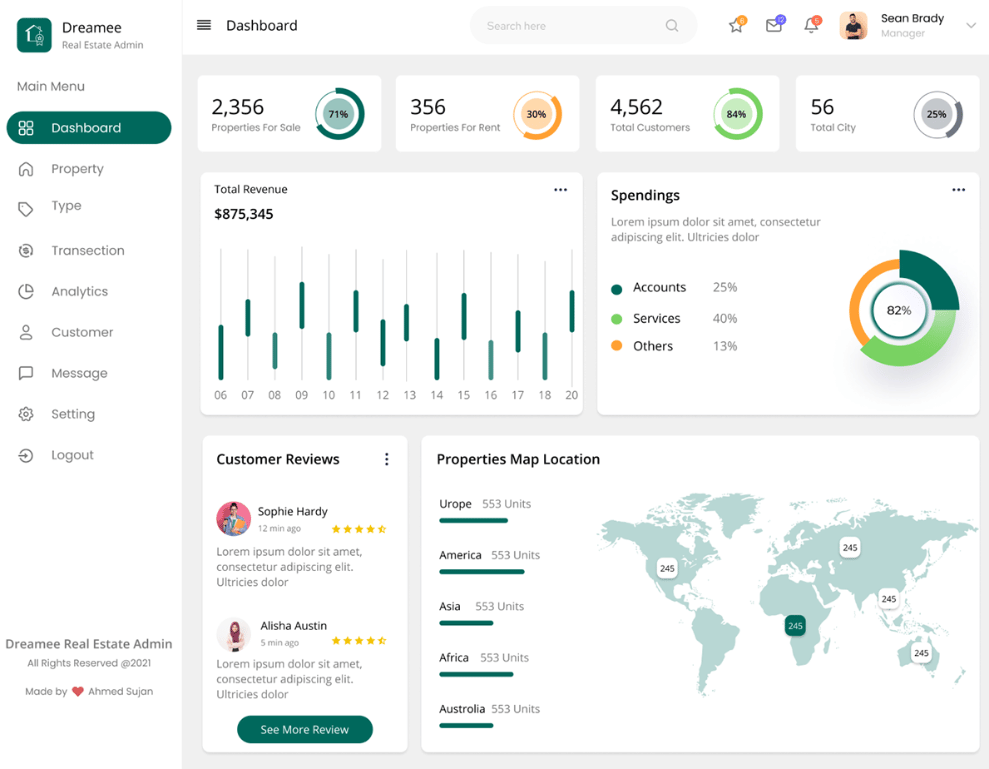Click Sophie Hardy's star rating
This screenshot has width=989, height=769.
pyautogui.click(x=359, y=529)
